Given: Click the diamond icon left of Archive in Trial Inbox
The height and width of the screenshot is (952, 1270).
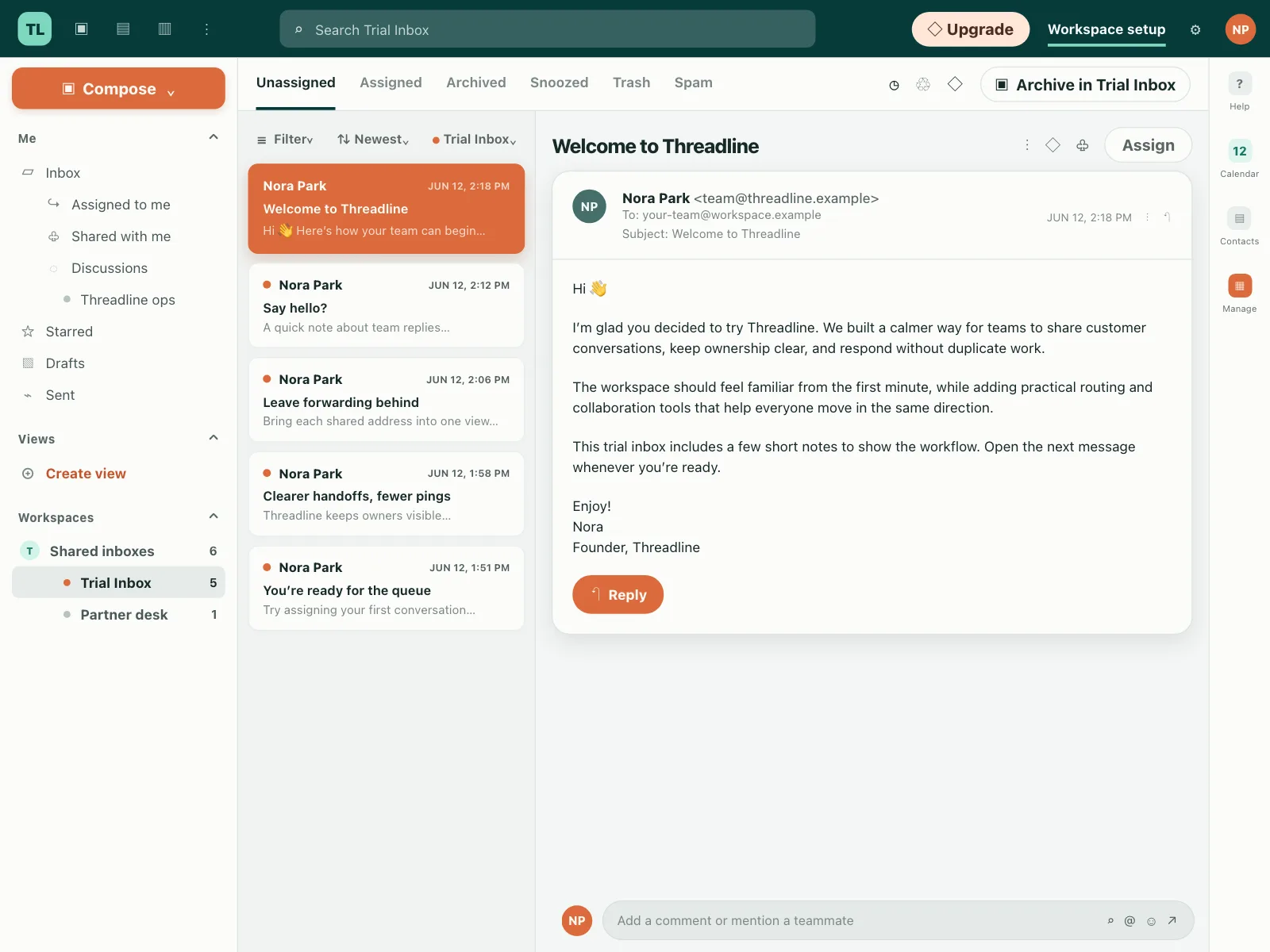Looking at the screenshot, I should (x=955, y=84).
